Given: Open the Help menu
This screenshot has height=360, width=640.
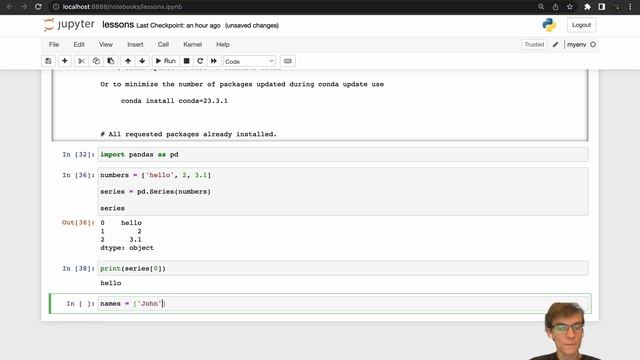Looking at the screenshot, I should point(223,44).
